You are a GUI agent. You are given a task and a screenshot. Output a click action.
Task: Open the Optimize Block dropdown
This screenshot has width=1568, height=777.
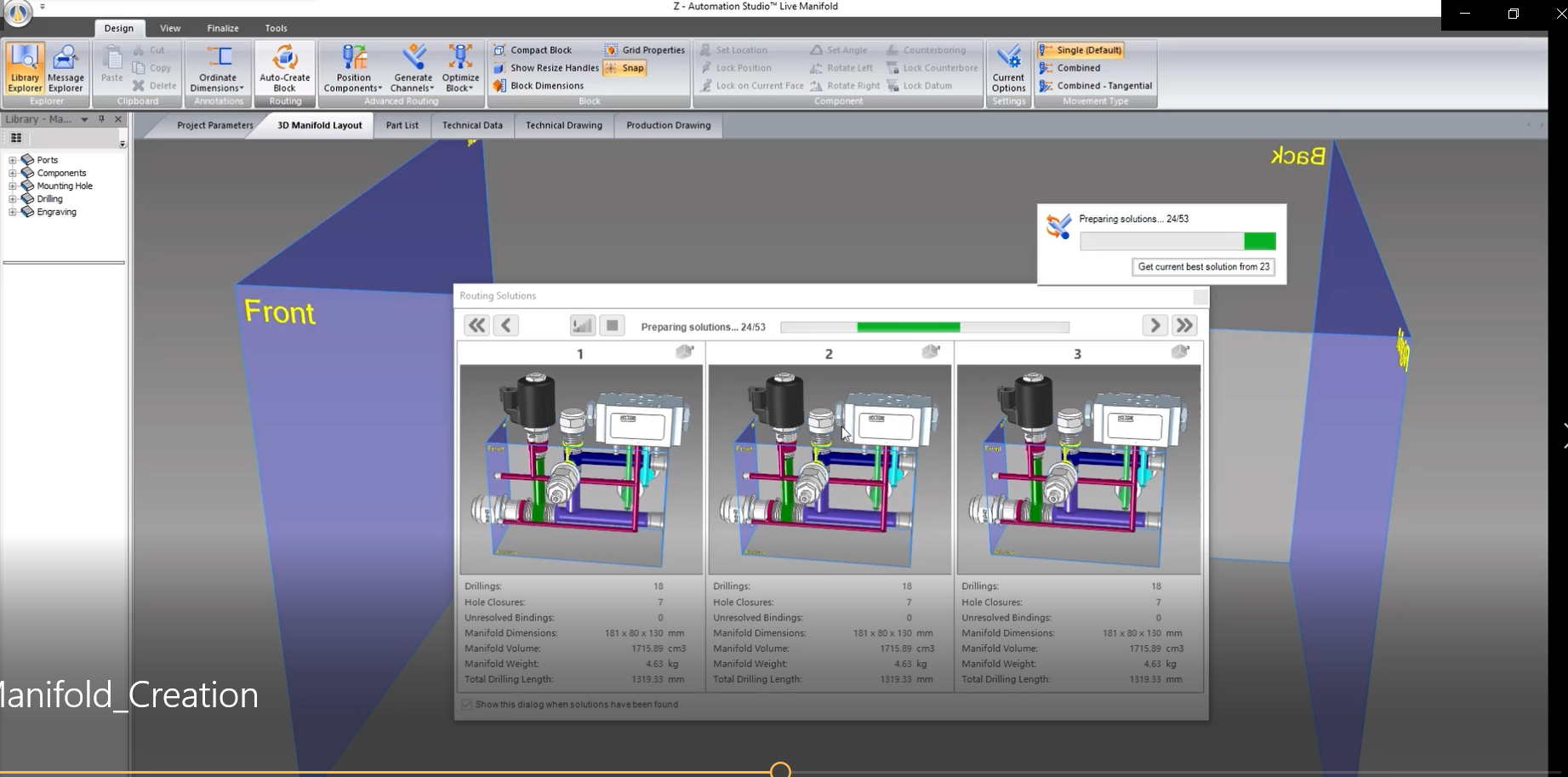(460, 68)
